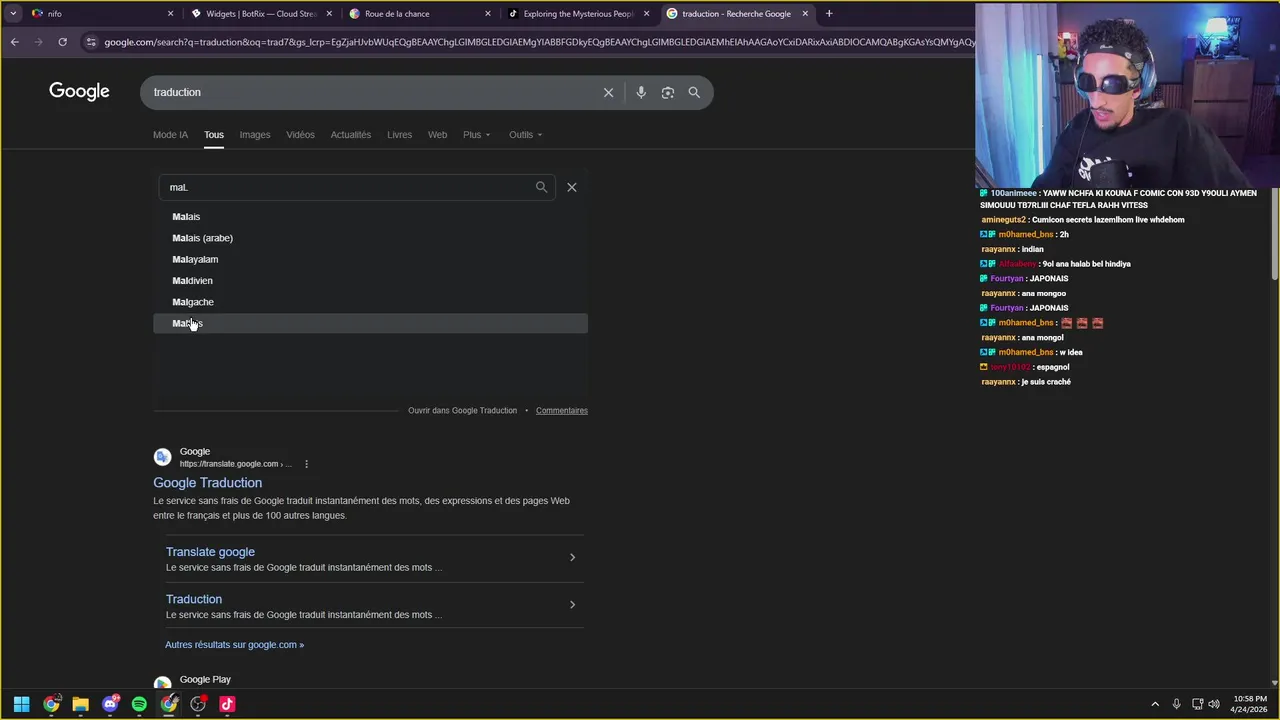This screenshot has height=720, width=1280.
Task: Select the Vidéos search tab
Action: coord(300,135)
